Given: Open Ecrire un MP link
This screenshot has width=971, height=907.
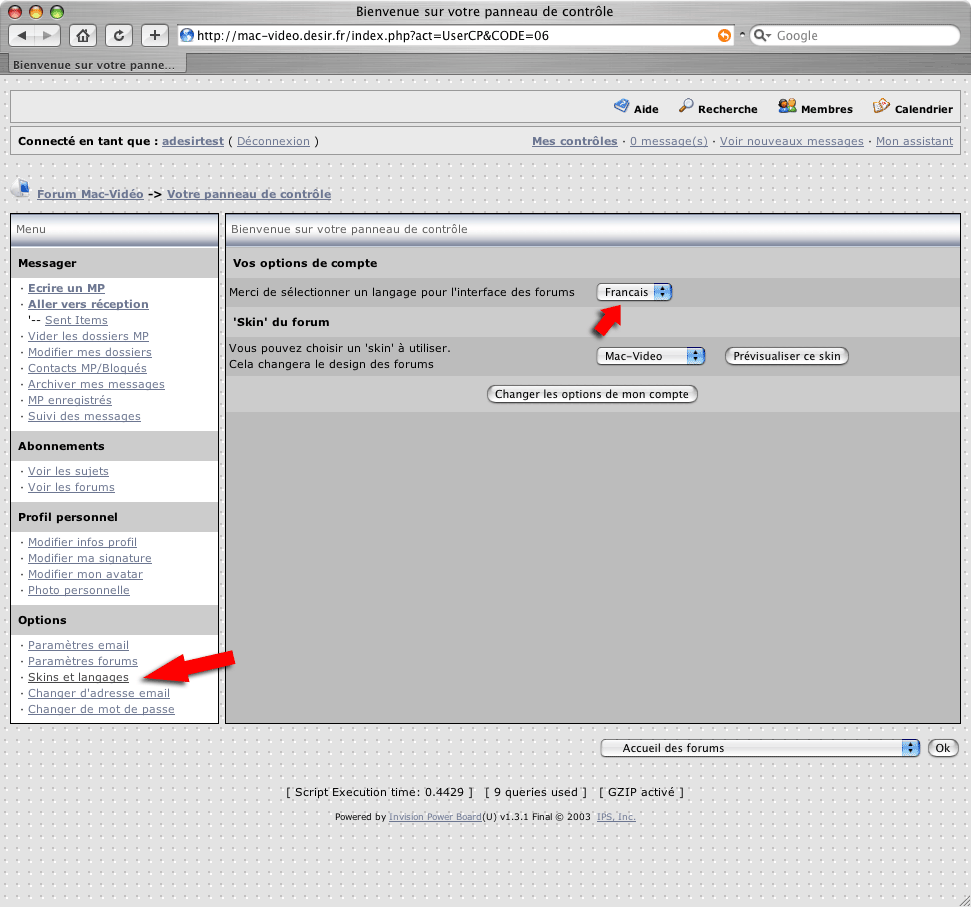Looking at the screenshot, I should point(66,288).
